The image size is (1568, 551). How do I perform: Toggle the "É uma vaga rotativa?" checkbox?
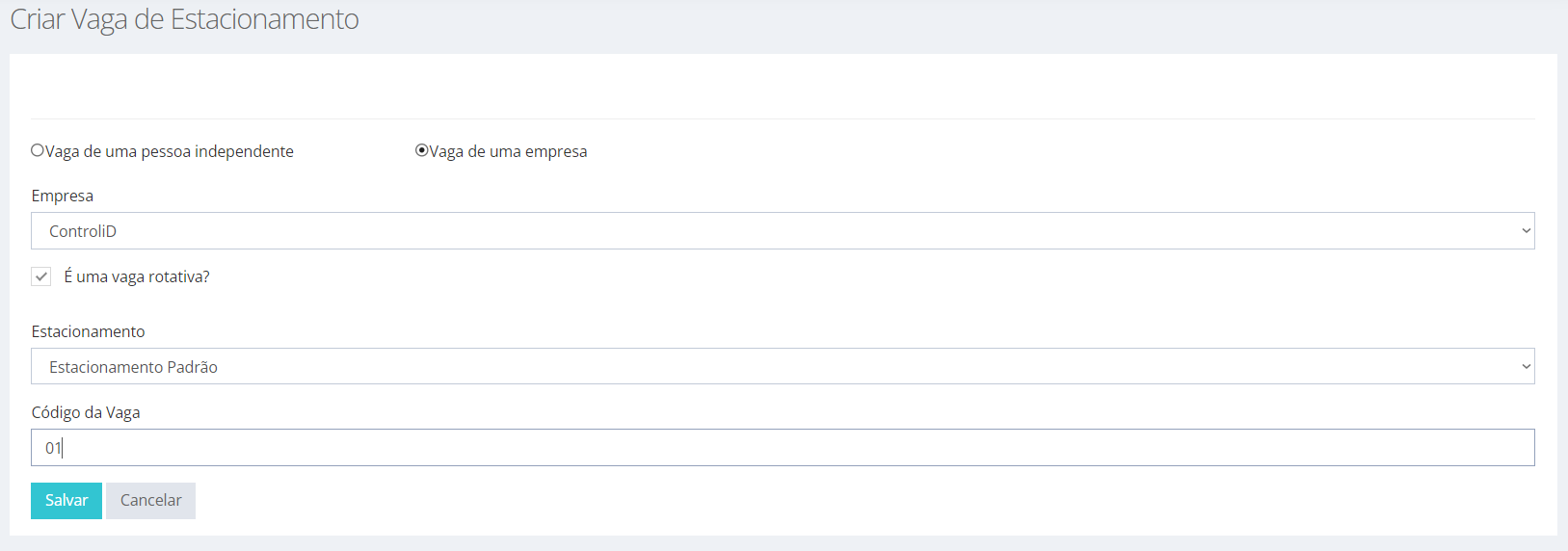[41, 276]
